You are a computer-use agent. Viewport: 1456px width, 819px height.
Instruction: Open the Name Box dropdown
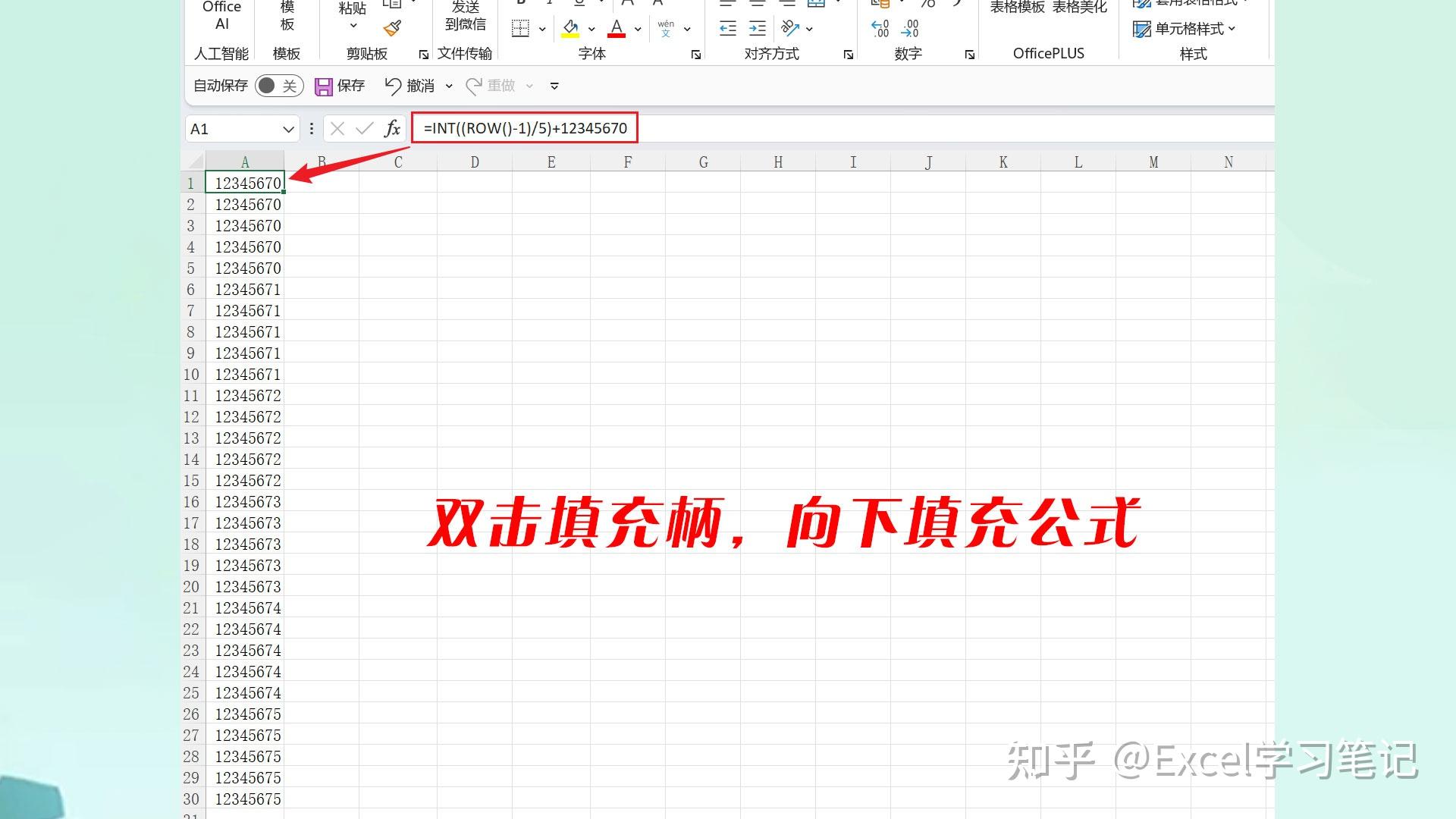click(x=288, y=128)
